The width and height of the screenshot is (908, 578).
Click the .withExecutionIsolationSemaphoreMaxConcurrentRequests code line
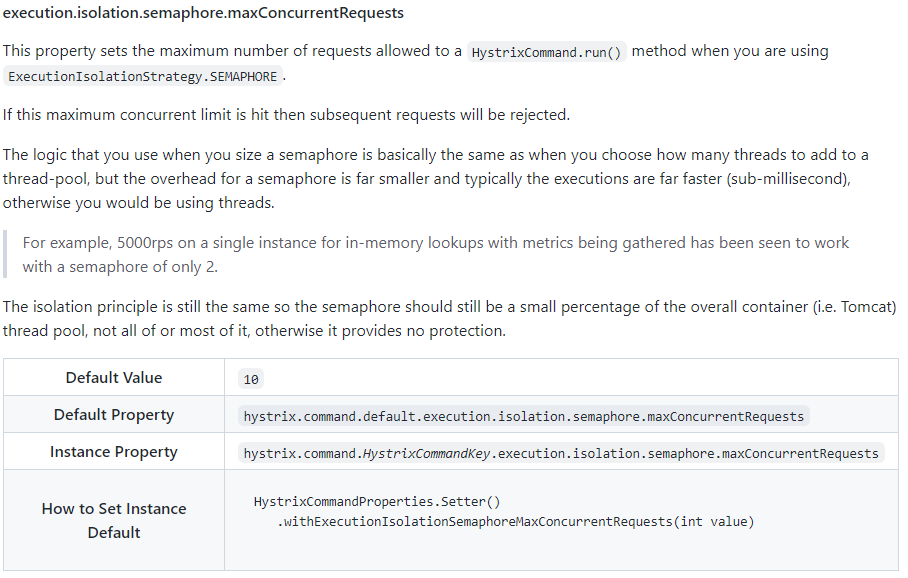click(x=515, y=521)
